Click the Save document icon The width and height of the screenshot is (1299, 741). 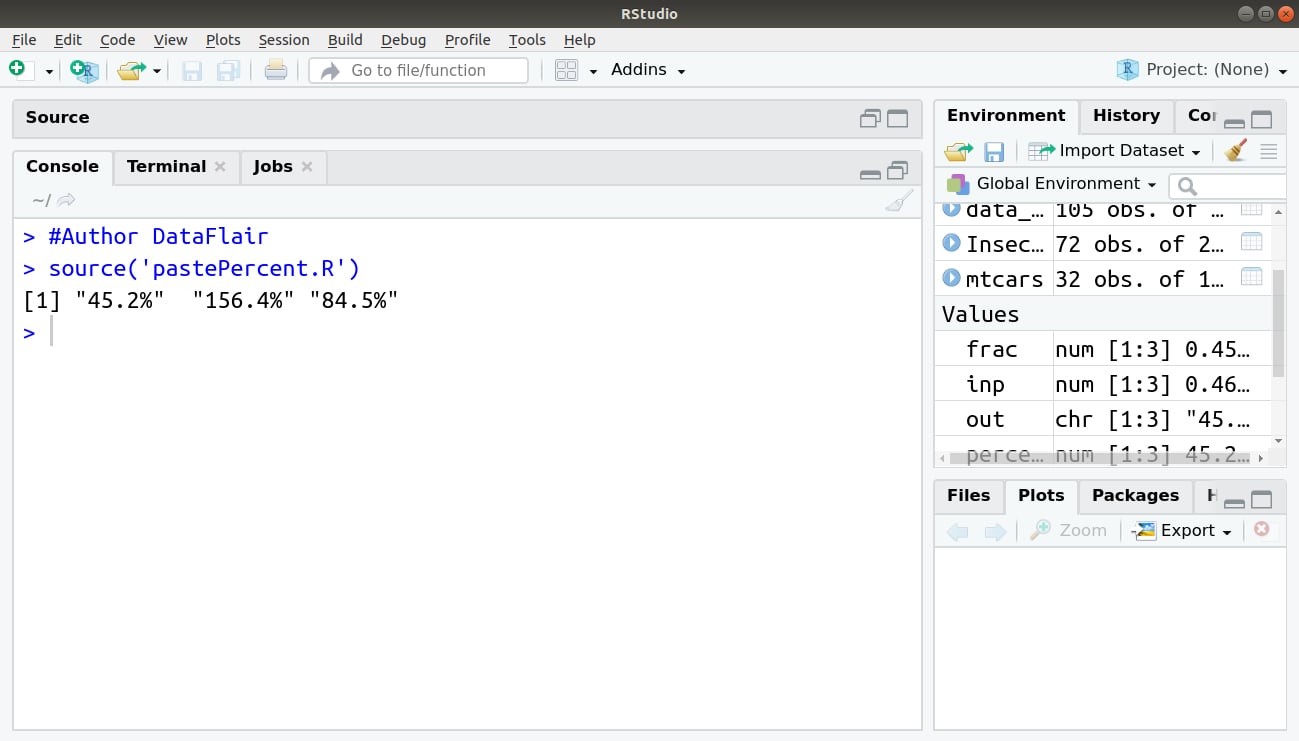point(192,70)
